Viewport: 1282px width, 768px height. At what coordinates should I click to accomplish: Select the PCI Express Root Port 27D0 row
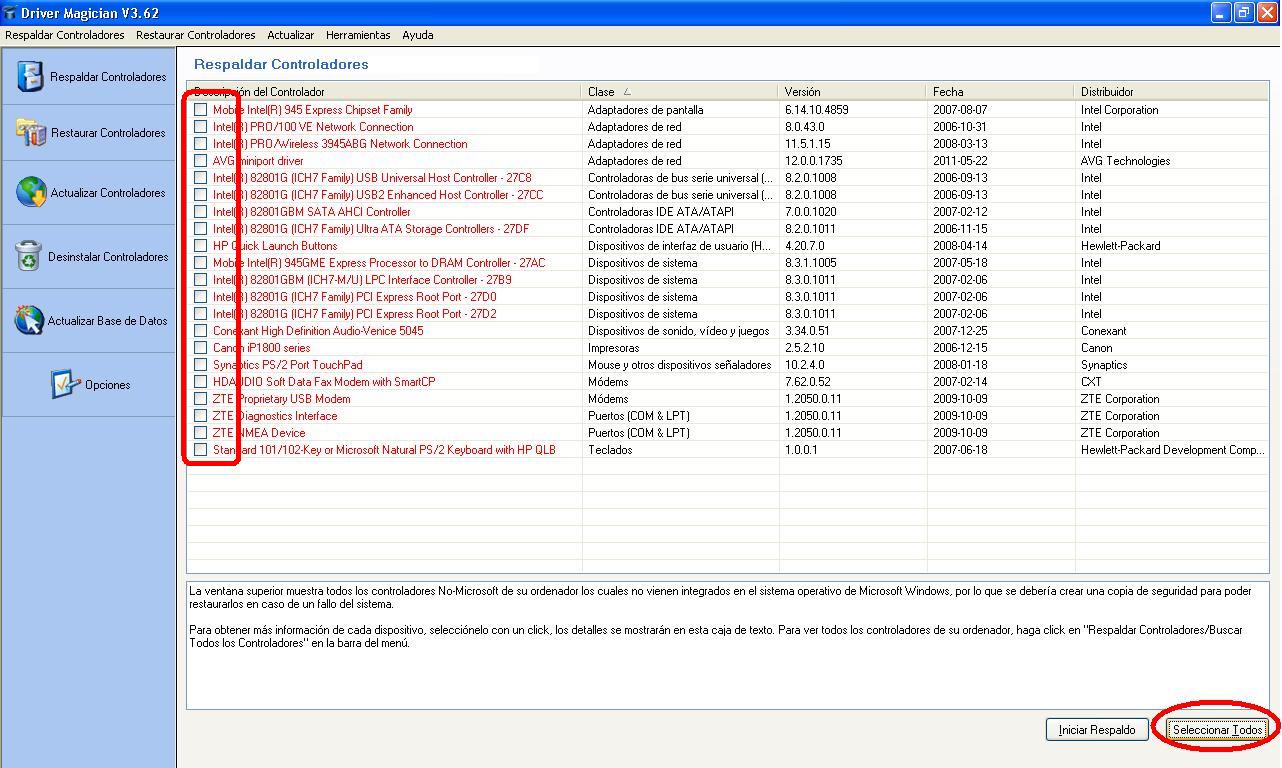[x=727, y=297]
